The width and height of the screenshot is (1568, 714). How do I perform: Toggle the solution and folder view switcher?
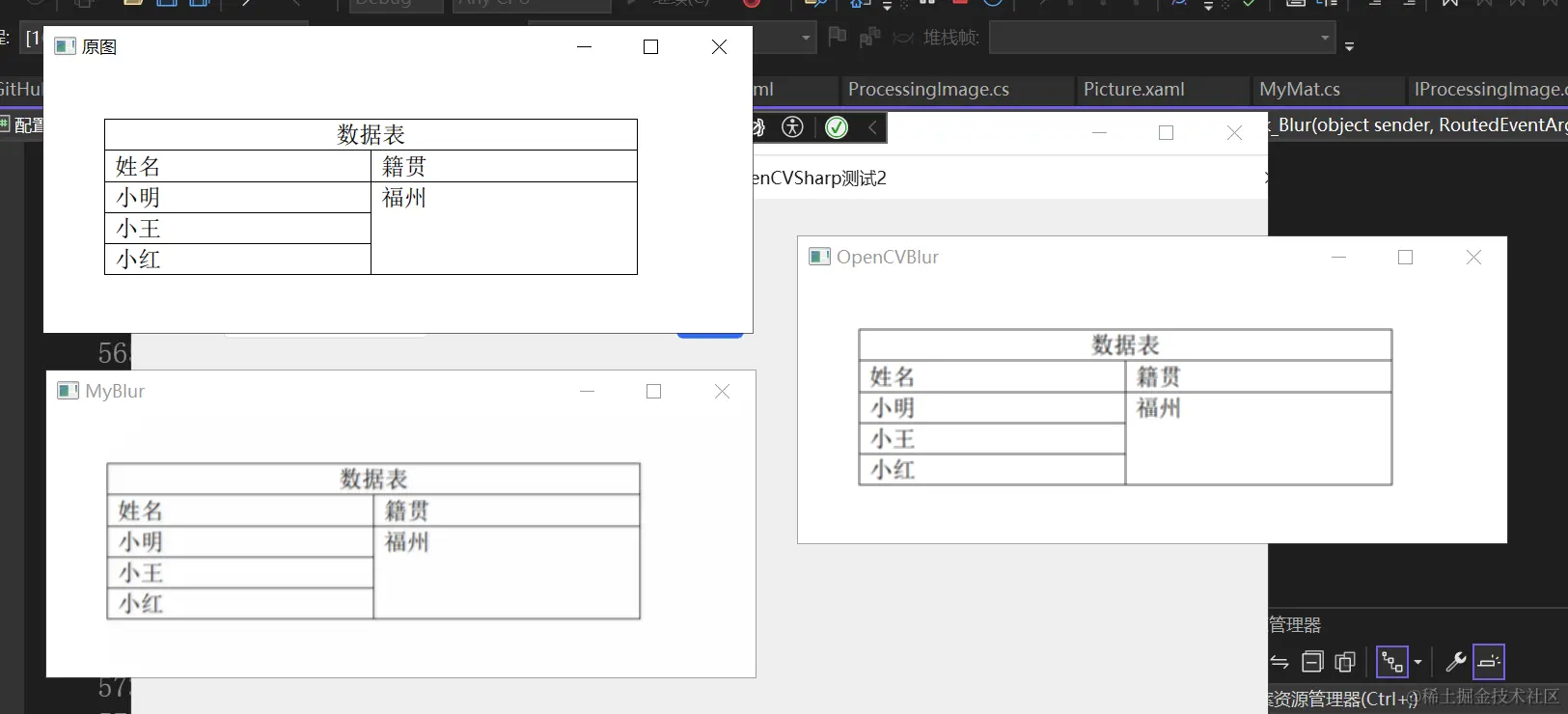[1392, 662]
